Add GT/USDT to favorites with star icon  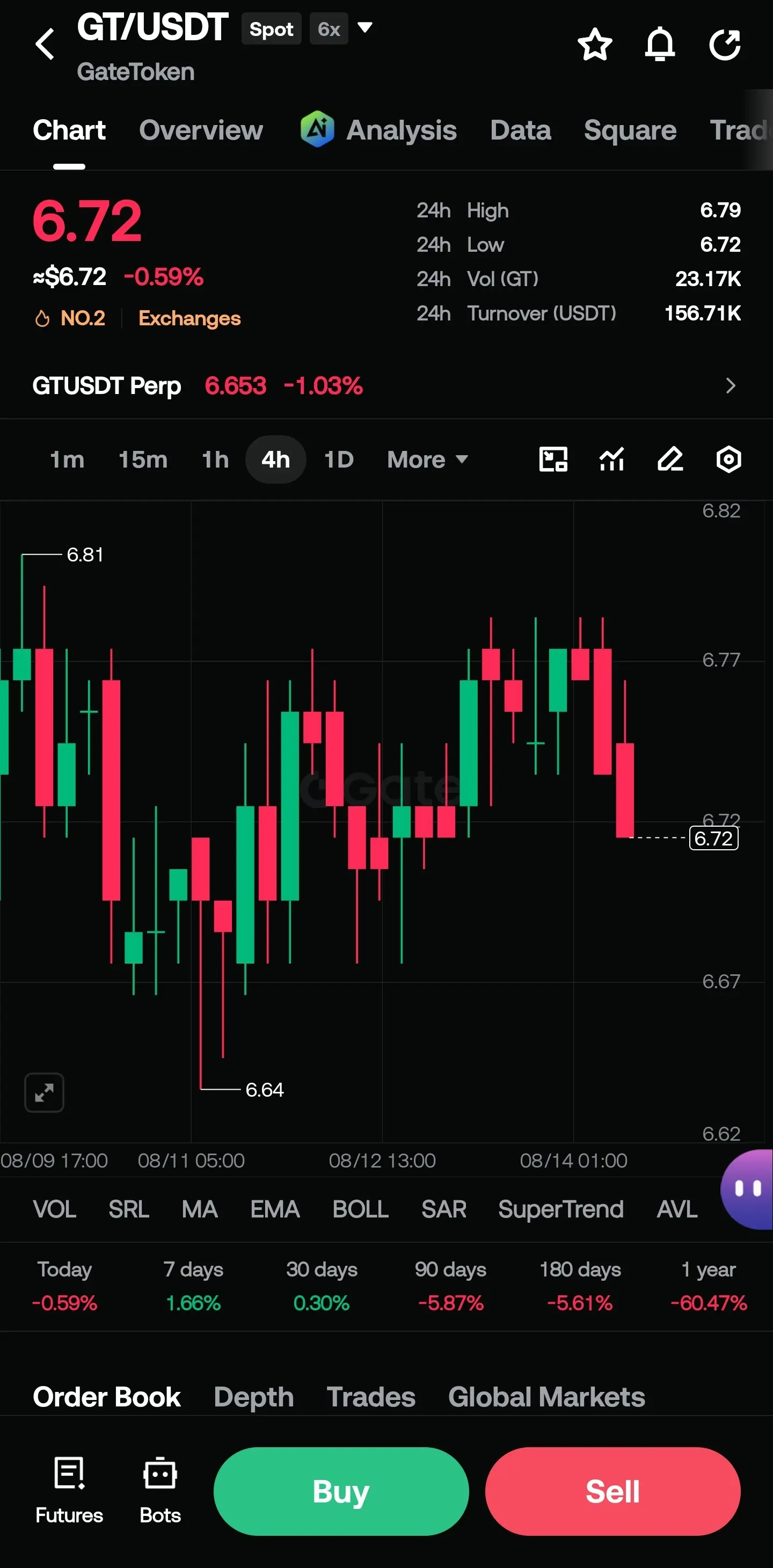coord(595,45)
